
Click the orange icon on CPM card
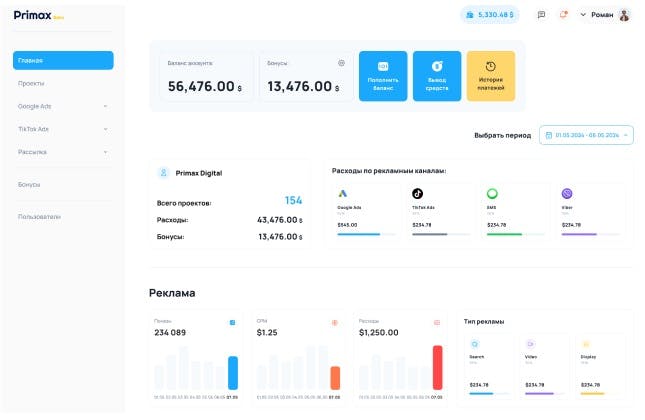coord(334,323)
